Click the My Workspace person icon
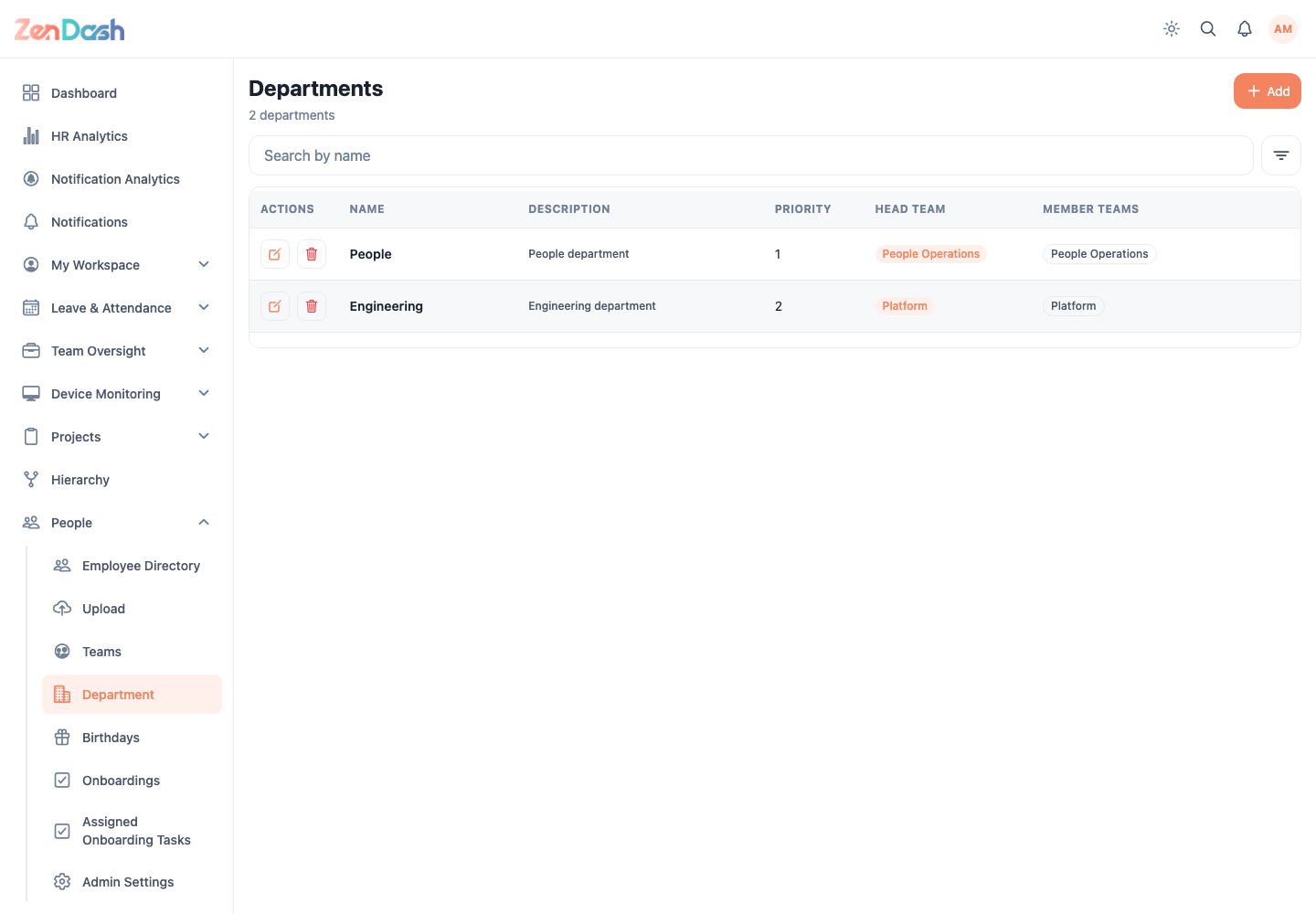The width and height of the screenshot is (1316, 914). (x=31, y=265)
